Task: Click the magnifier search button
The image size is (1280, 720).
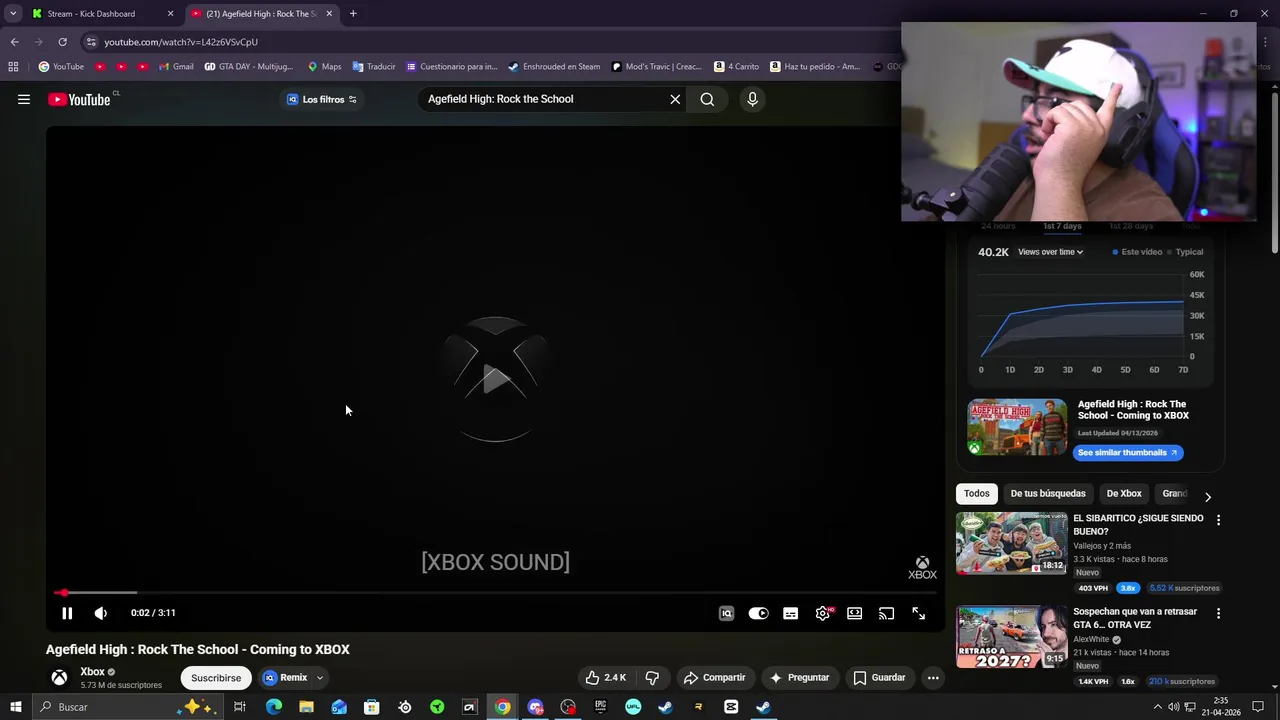Action: click(x=707, y=99)
